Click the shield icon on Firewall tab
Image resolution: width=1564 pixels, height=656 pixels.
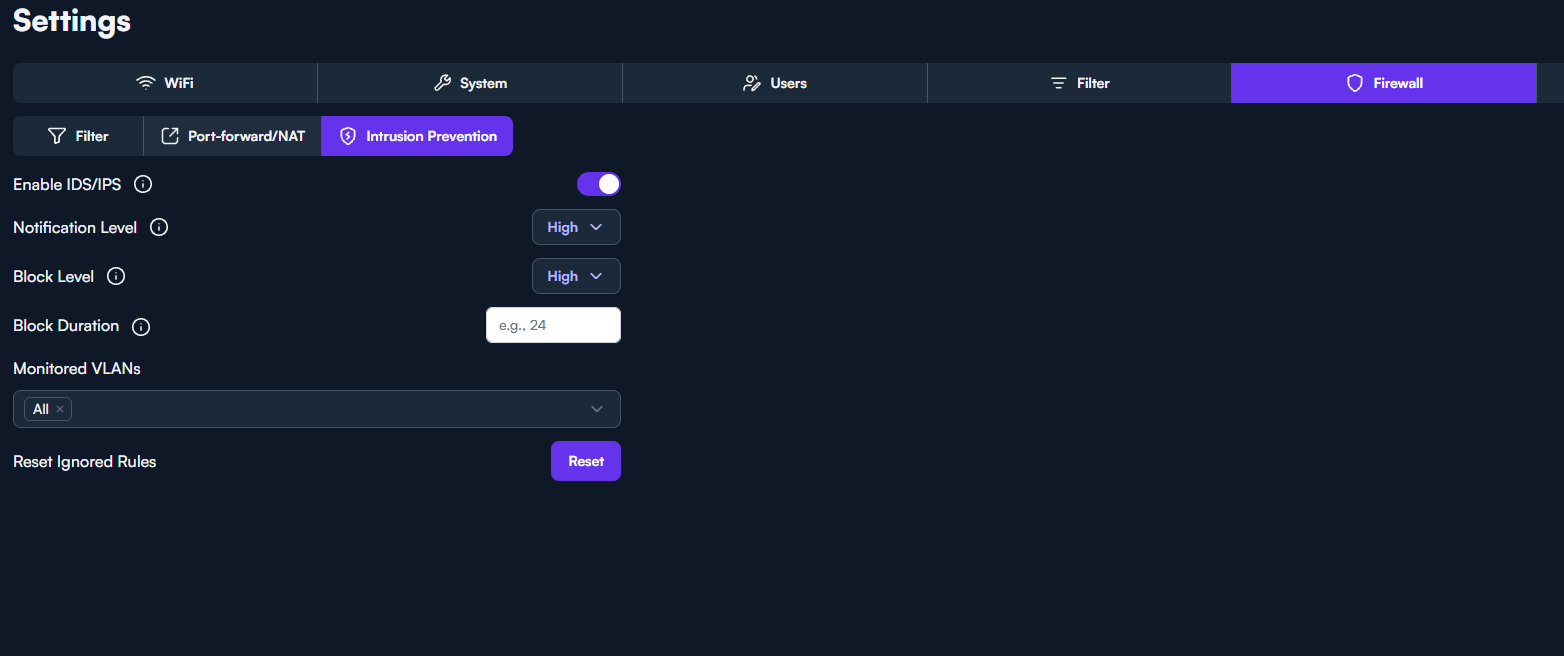(1355, 83)
